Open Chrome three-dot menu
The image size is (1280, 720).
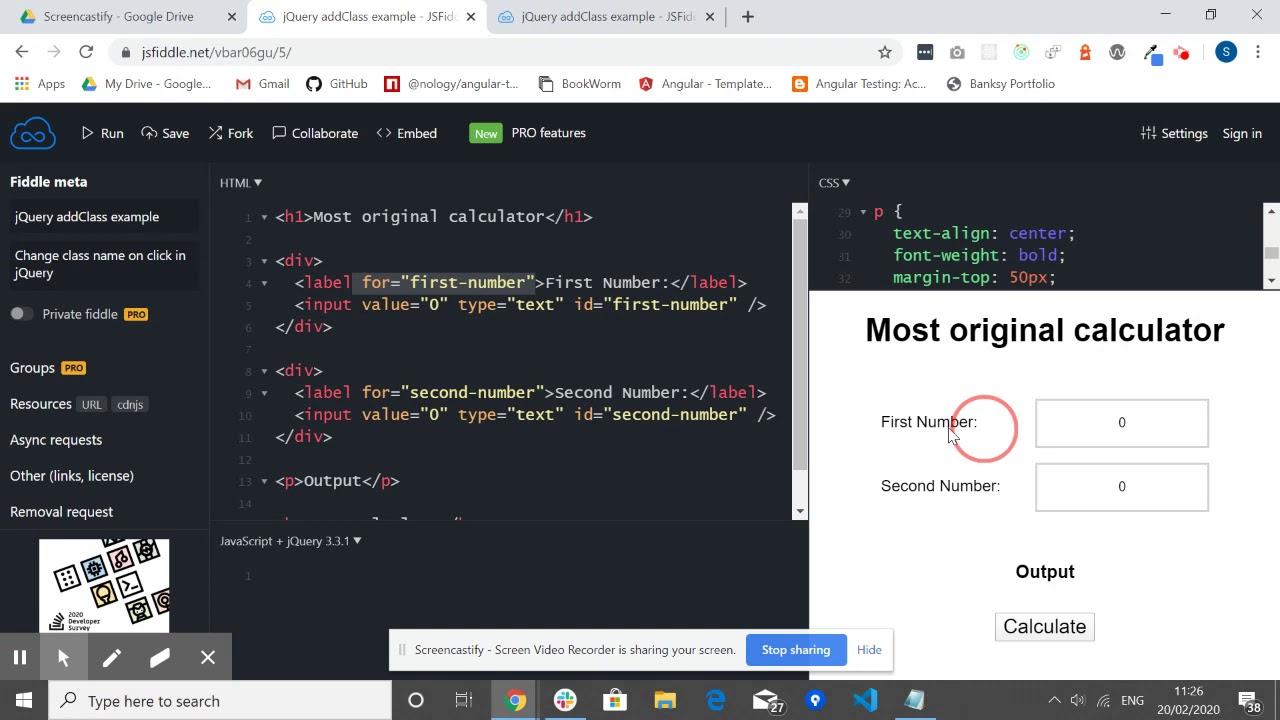pos(1258,52)
